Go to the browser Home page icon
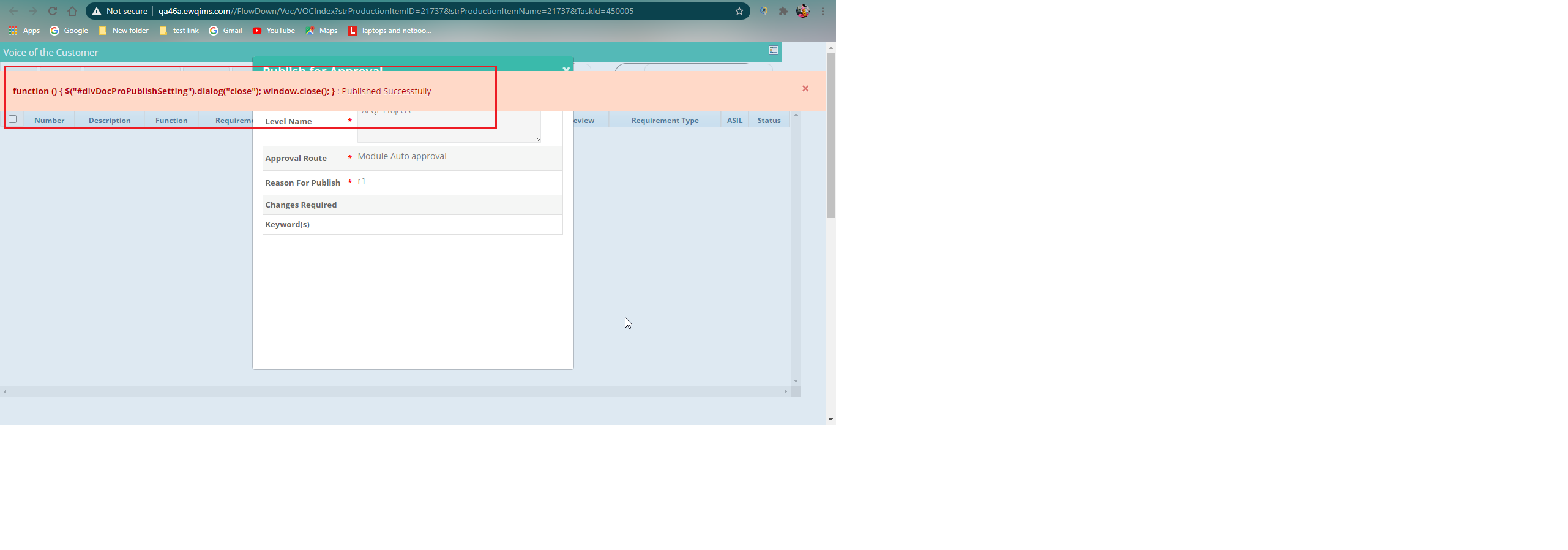This screenshot has height=550, width=1568. tap(72, 11)
